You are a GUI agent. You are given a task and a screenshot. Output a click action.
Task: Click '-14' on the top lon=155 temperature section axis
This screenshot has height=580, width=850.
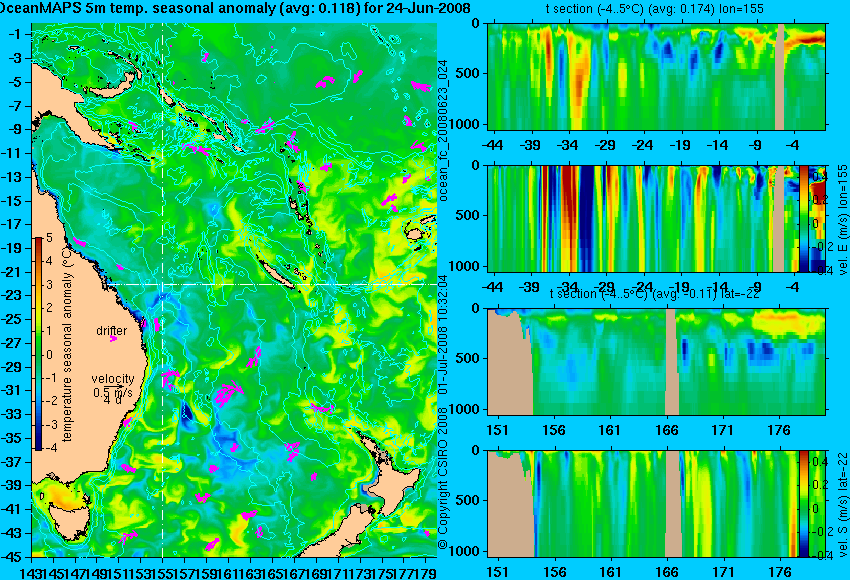pos(718,145)
